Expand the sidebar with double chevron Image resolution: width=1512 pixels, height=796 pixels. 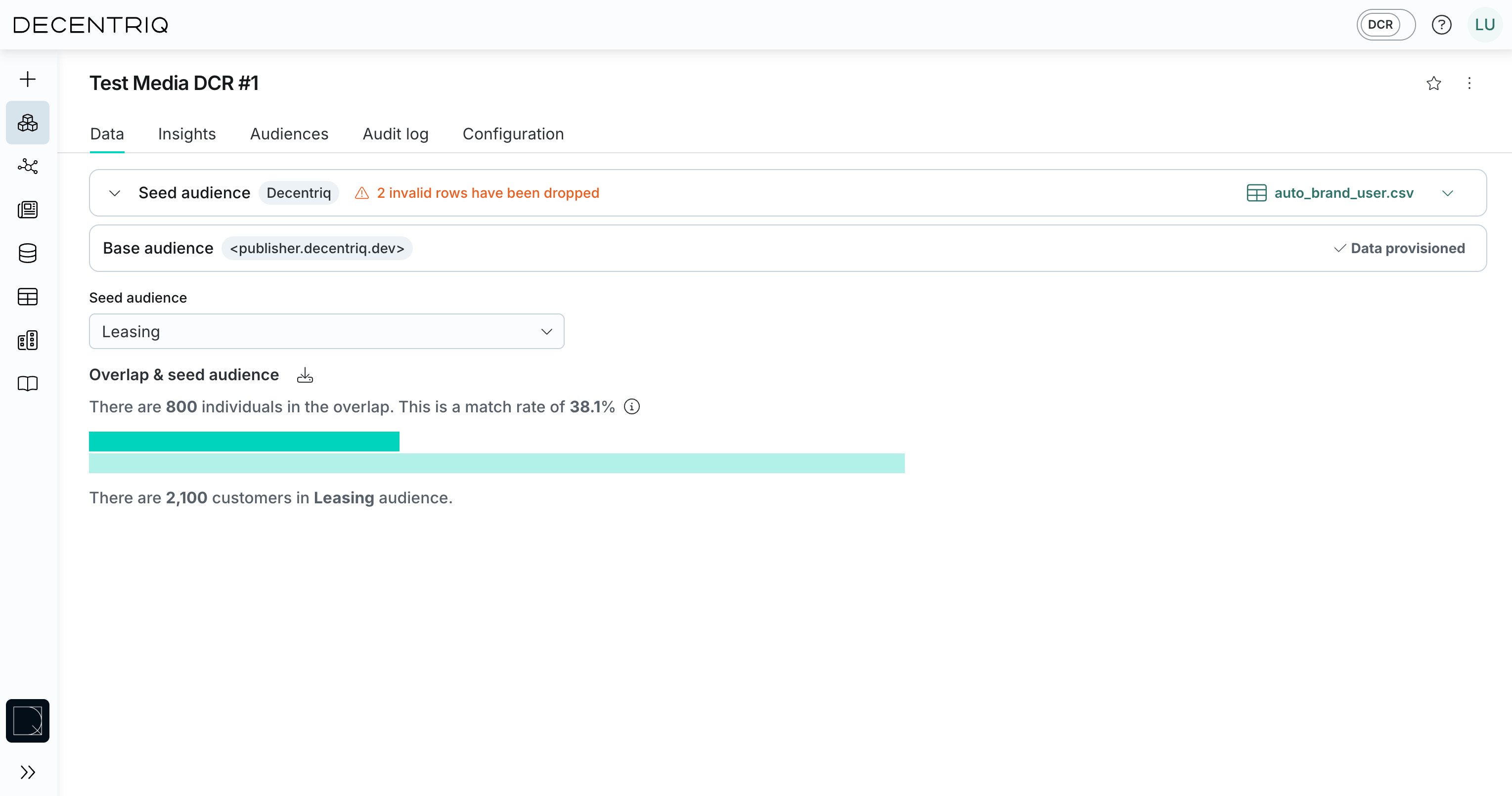tap(28, 772)
